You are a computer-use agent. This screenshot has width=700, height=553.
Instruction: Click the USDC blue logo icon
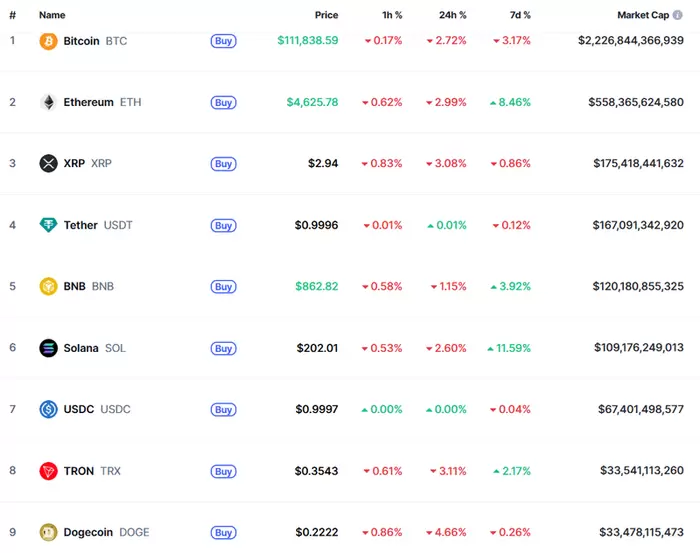[48, 409]
